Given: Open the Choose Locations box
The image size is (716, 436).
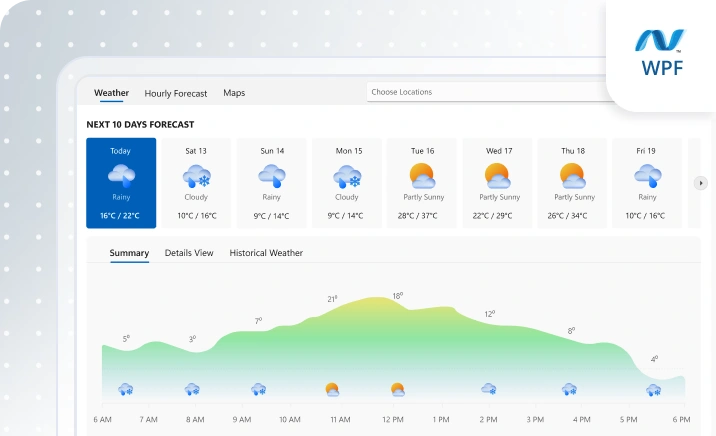Looking at the screenshot, I should coord(489,92).
